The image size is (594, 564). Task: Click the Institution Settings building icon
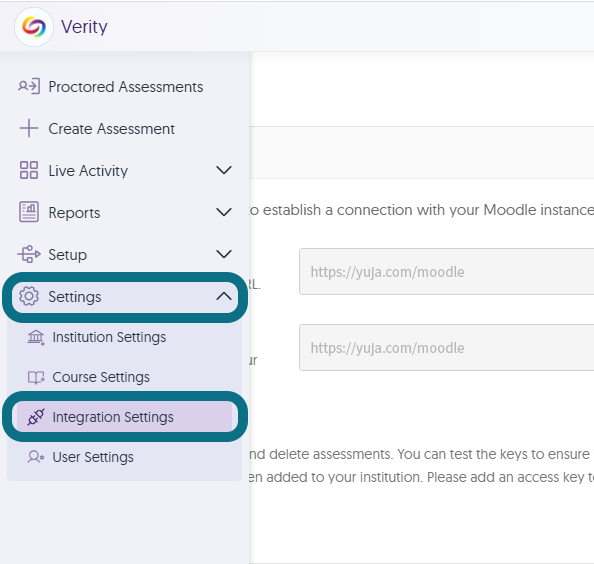coord(36,337)
